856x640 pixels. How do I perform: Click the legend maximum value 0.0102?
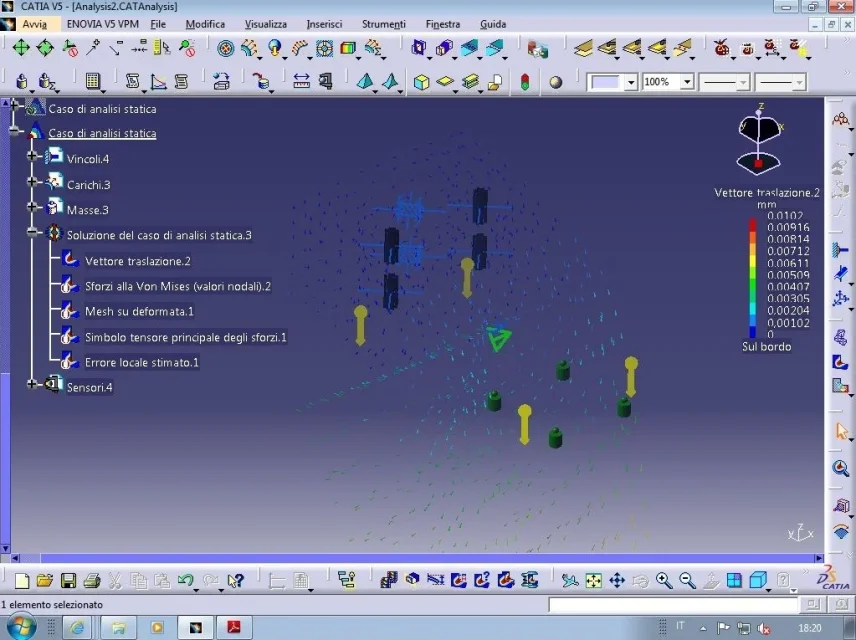point(785,216)
